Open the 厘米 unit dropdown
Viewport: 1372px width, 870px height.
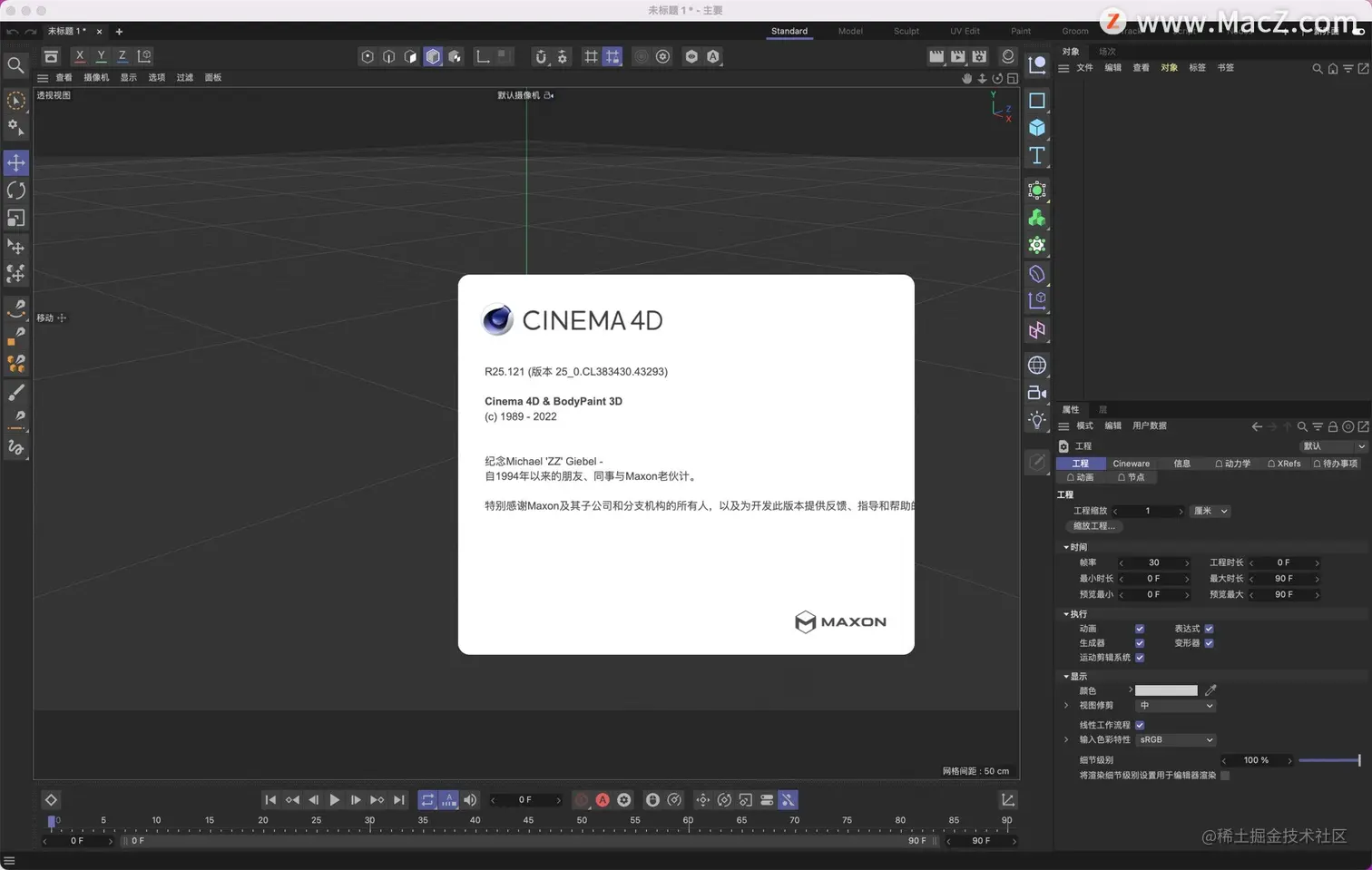pos(1210,511)
